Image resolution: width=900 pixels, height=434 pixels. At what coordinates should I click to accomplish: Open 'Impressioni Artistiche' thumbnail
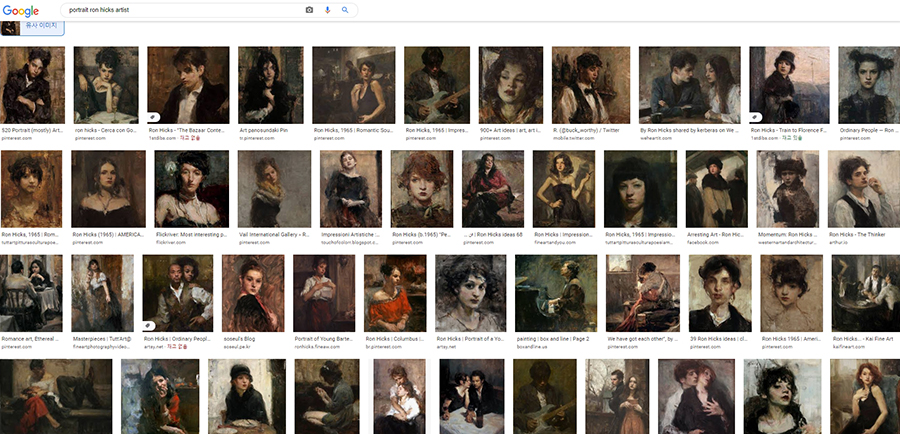(351, 189)
